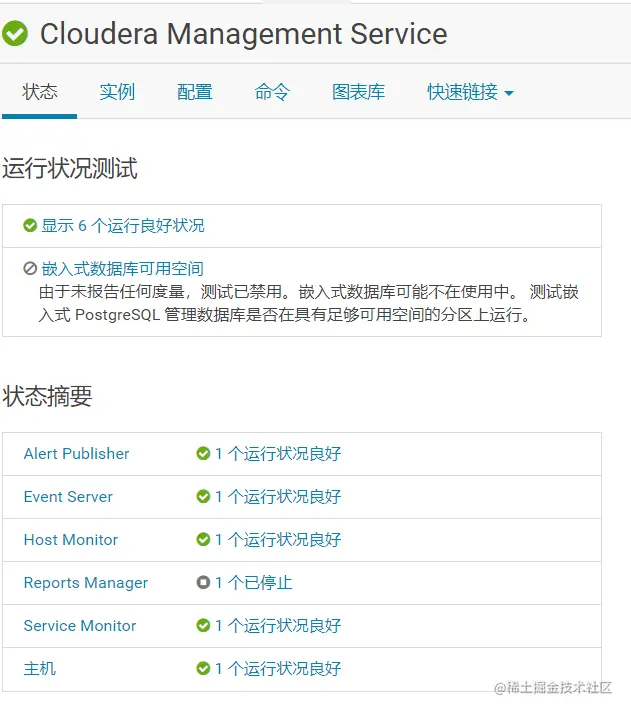Viewport: 631px width, 714px height.
Task: Click the Service Monitor green health icon
Action: (203, 626)
